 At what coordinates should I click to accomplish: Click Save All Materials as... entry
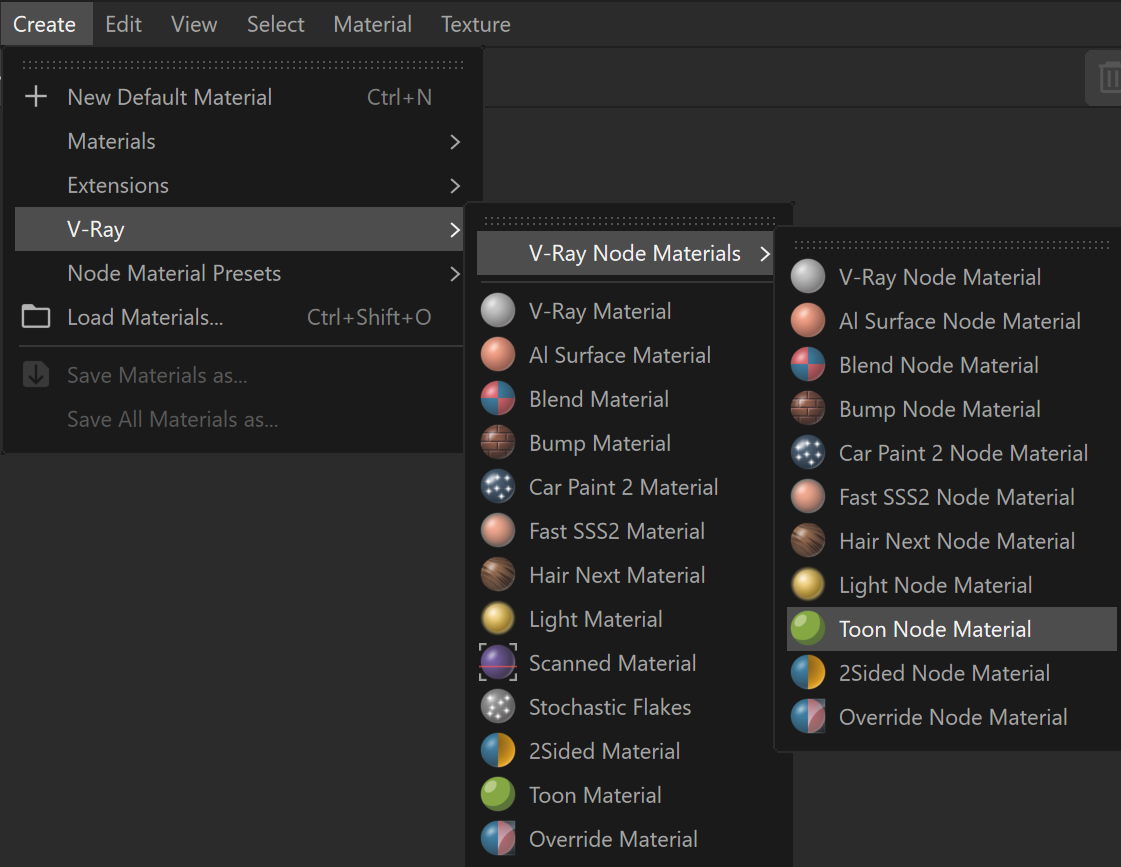(239, 419)
